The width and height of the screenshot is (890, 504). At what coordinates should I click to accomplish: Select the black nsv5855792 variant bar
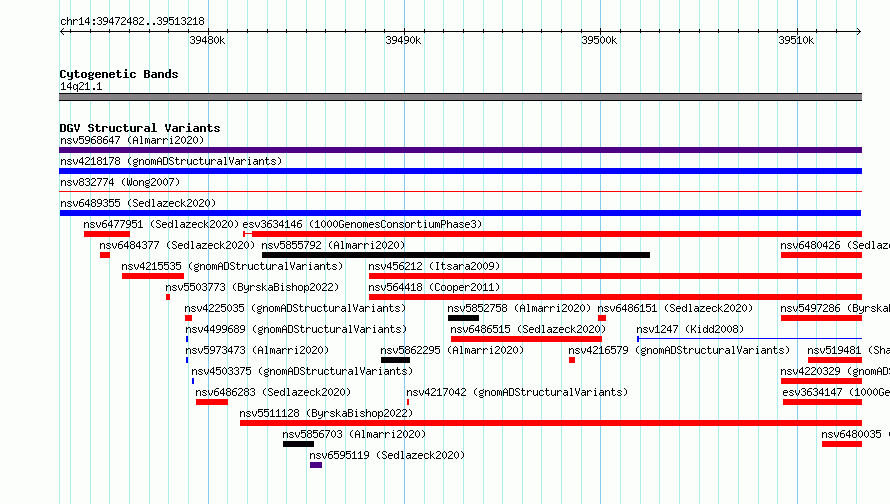[x=456, y=255]
